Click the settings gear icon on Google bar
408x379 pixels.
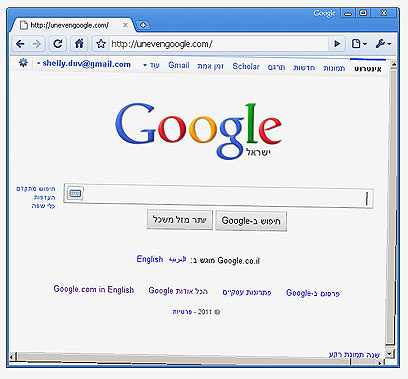pos(23,63)
